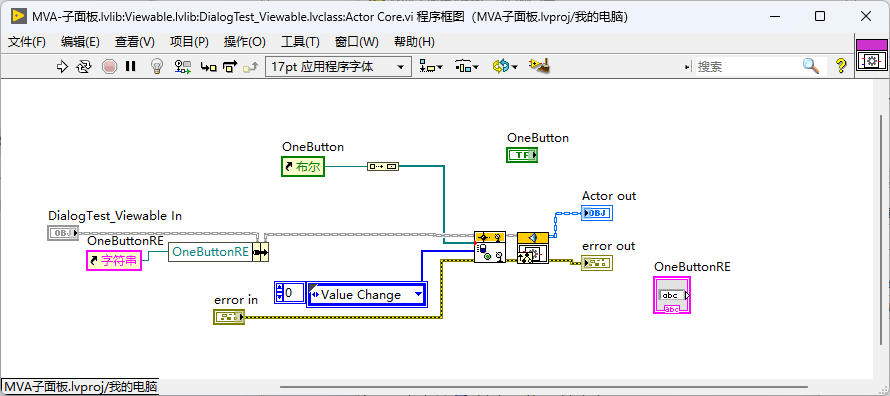Open the 文件(F) menu
The height and width of the screenshot is (396, 890).
(27, 41)
